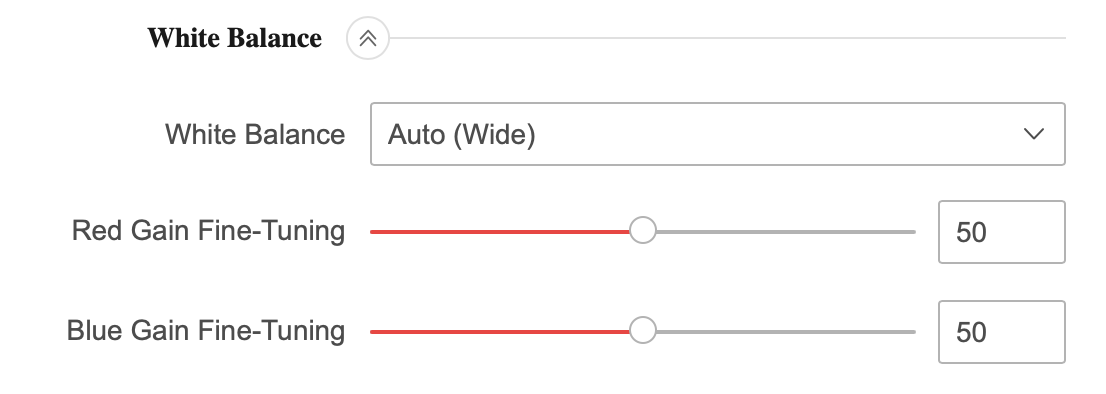This screenshot has width=1106, height=394.
Task: Grab the Blue Gain Fine-Tuning slider handle
Action: [x=642, y=331]
